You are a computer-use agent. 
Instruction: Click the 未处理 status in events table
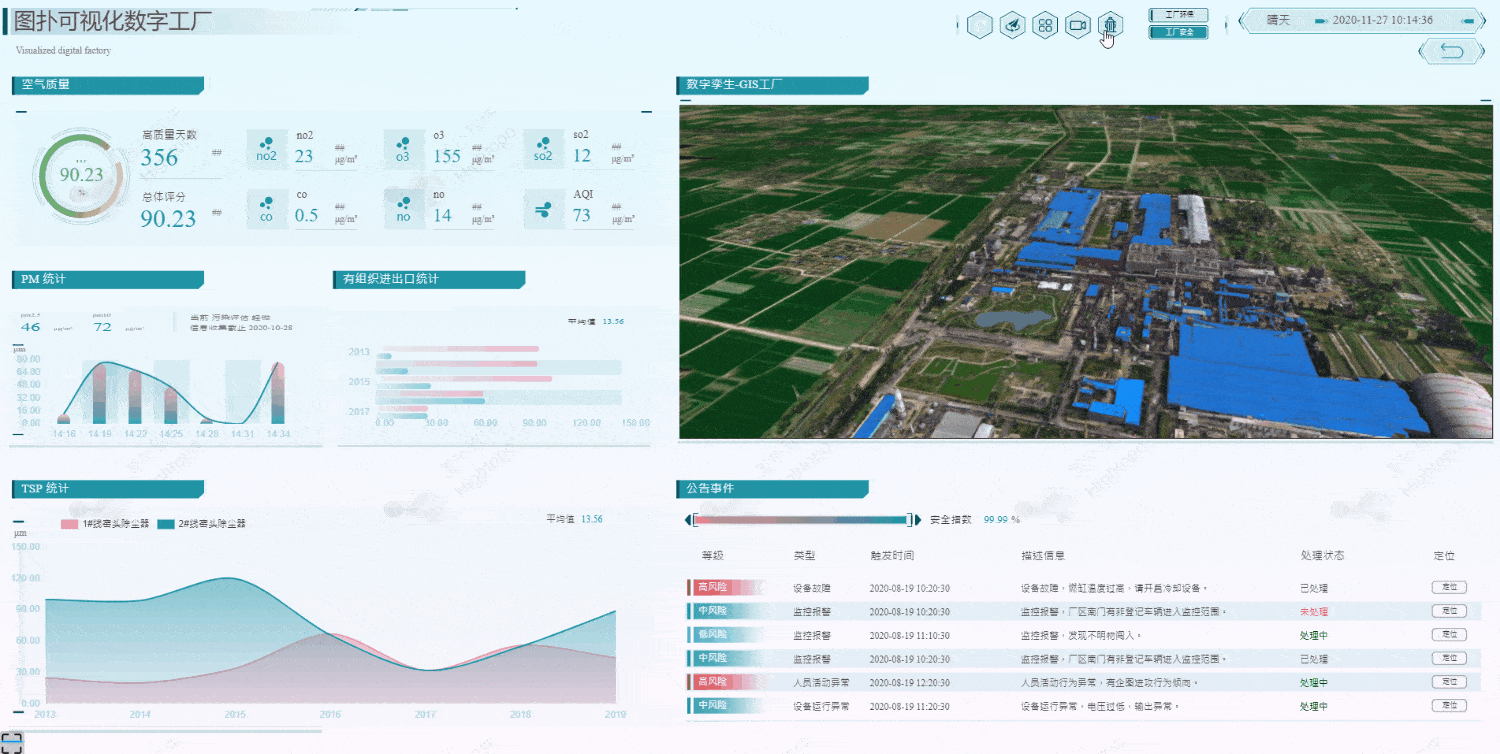pyautogui.click(x=1313, y=611)
